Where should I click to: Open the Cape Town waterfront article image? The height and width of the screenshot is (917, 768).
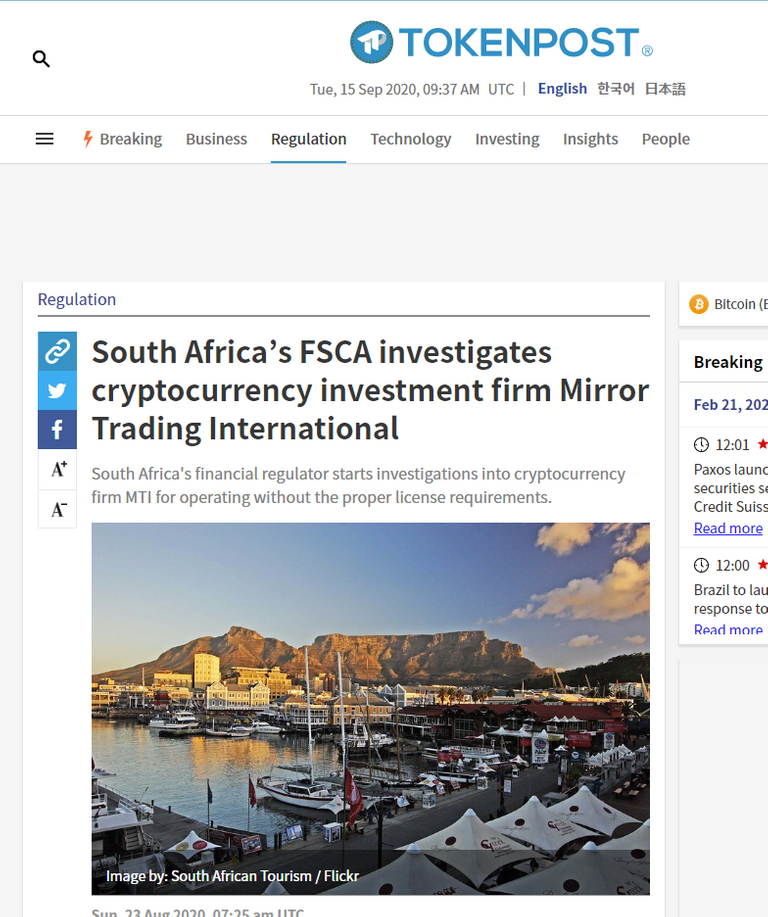click(x=370, y=709)
